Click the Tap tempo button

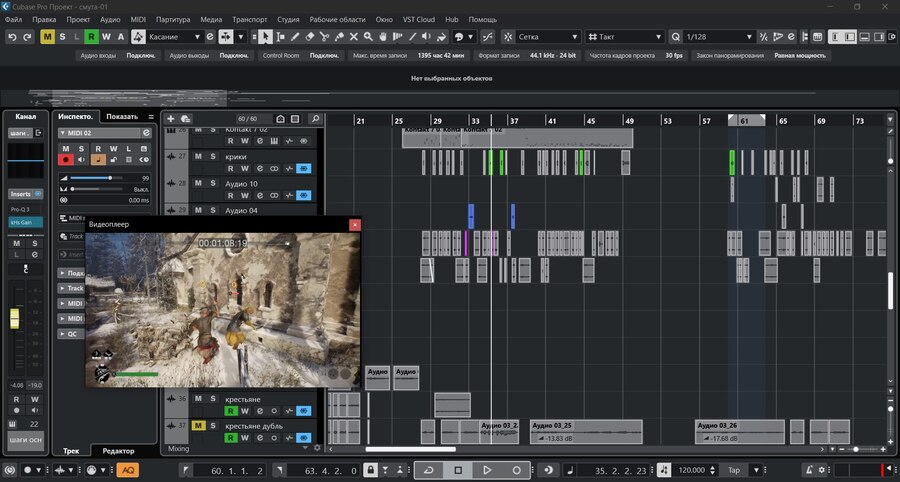click(734, 470)
